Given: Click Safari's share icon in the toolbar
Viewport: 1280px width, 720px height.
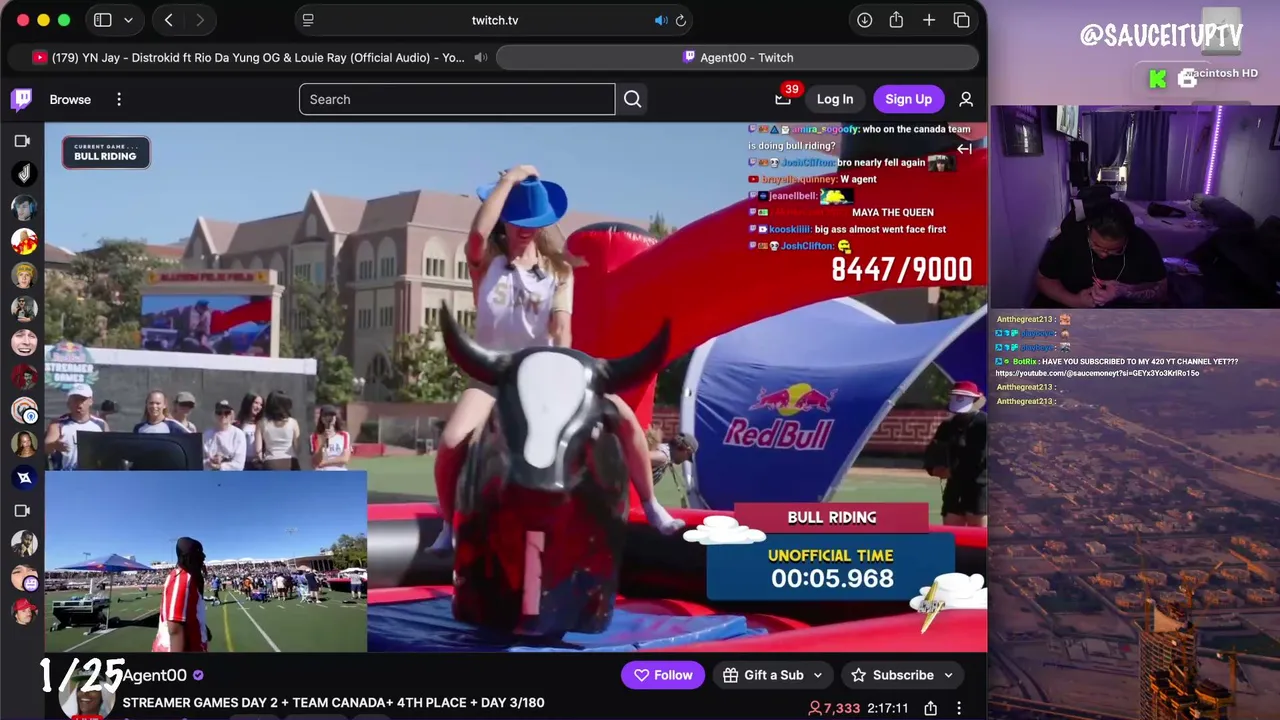Looking at the screenshot, I should click(x=896, y=20).
